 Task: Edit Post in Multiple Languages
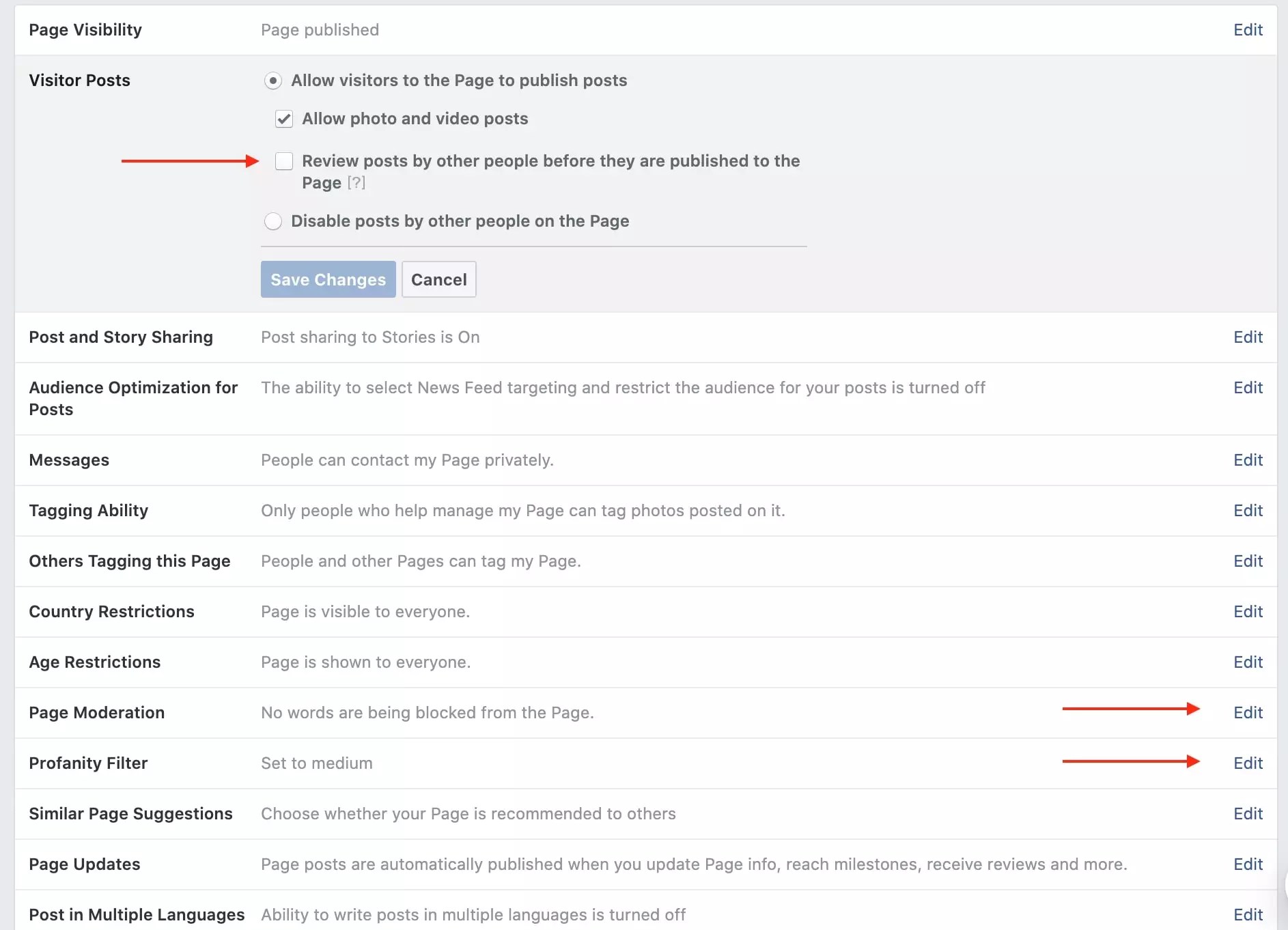1248,914
